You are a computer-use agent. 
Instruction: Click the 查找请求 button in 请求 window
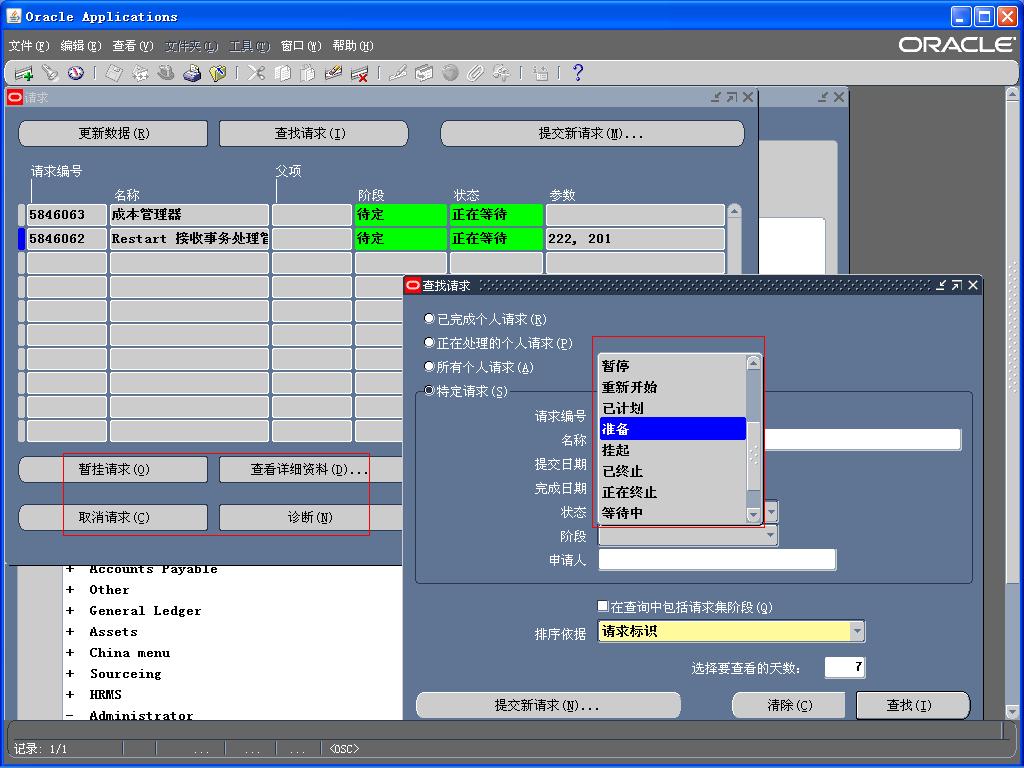[x=313, y=133]
